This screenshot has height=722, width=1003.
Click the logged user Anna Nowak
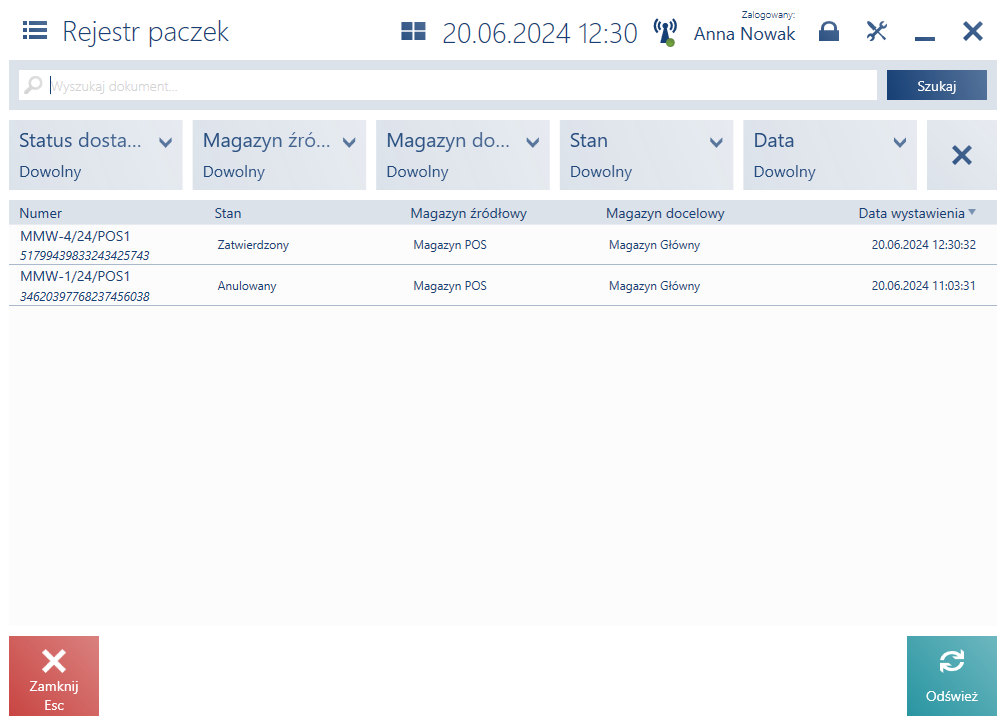pos(745,34)
